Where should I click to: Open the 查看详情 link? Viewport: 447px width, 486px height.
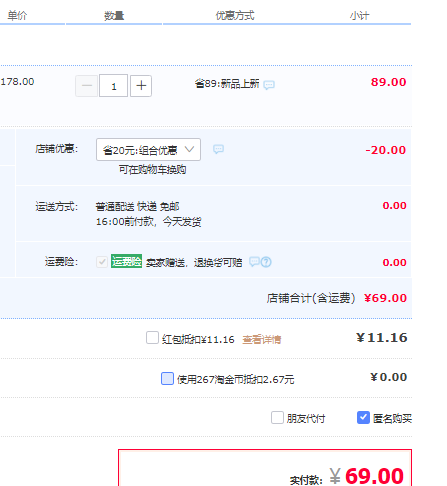click(x=262, y=340)
